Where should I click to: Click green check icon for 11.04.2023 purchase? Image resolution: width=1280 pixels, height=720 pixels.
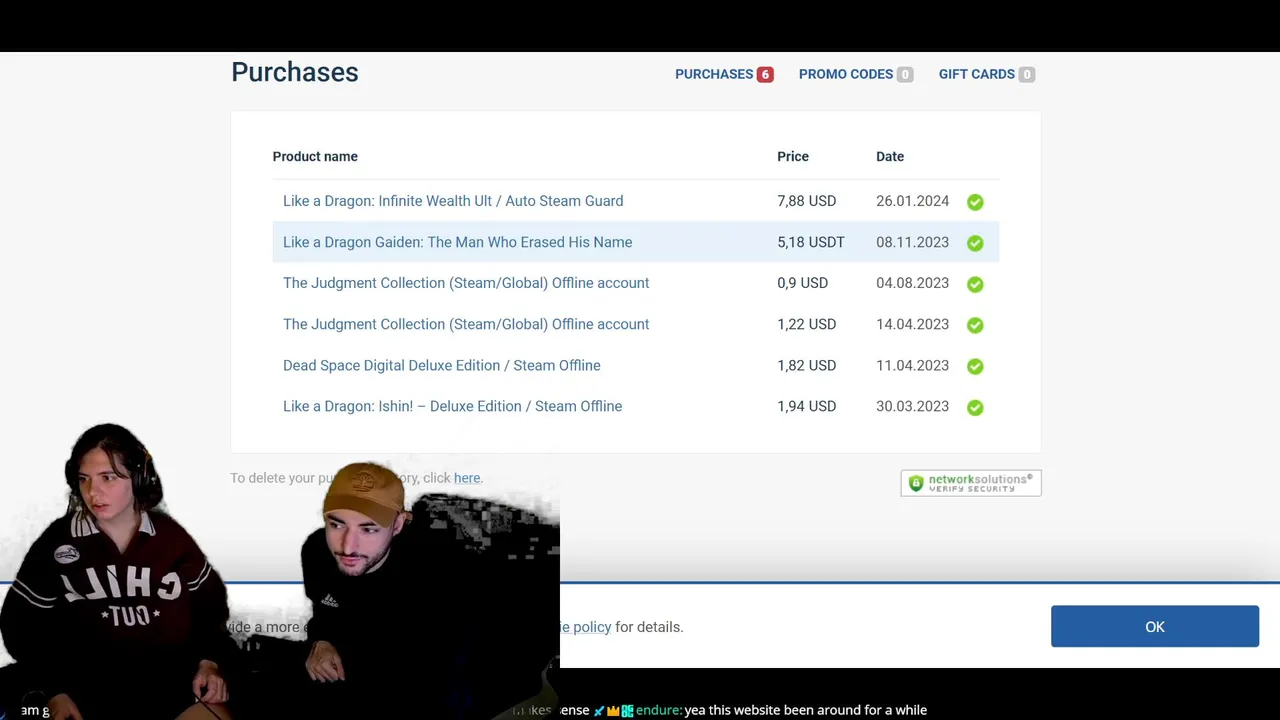[x=975, y=366]
